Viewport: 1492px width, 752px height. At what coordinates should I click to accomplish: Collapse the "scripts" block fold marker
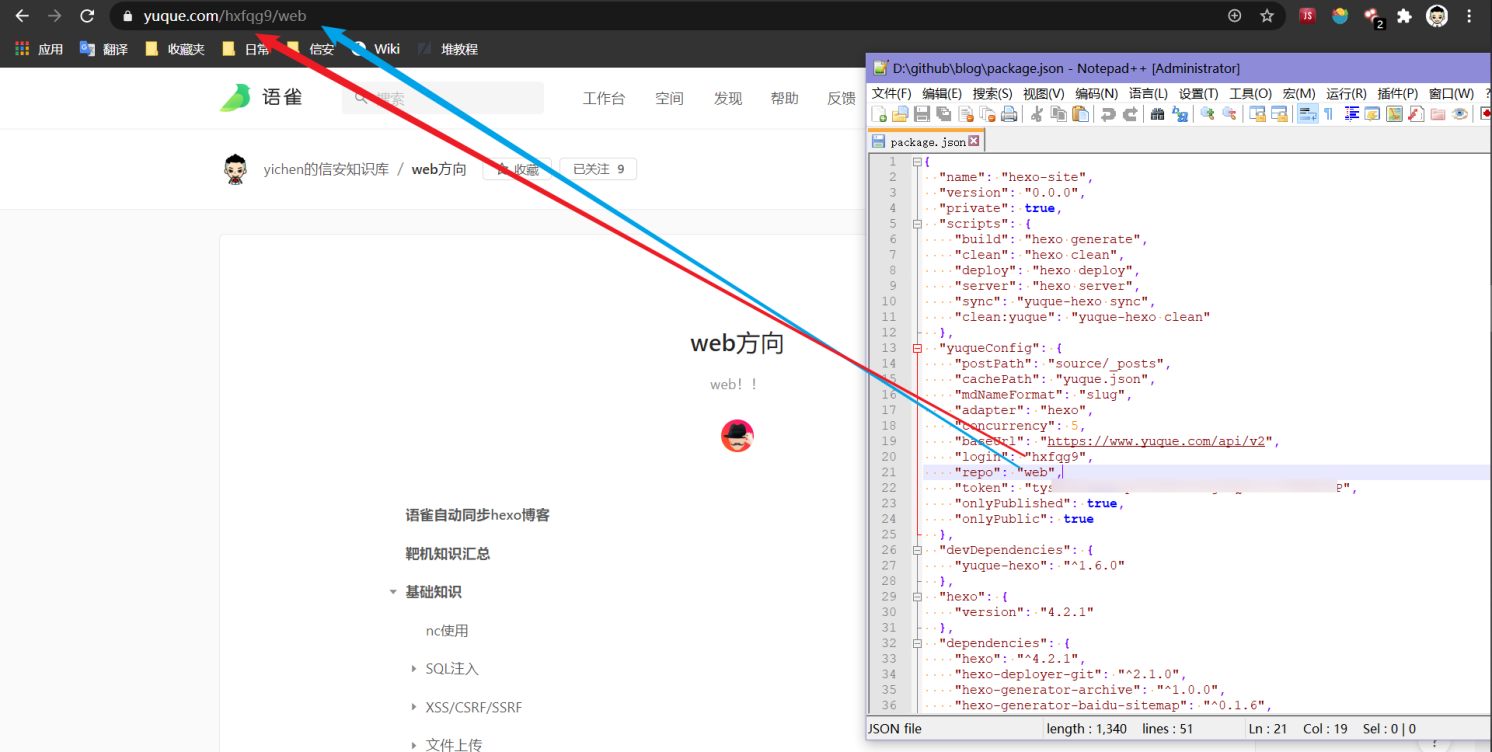(x=917, y=224)
